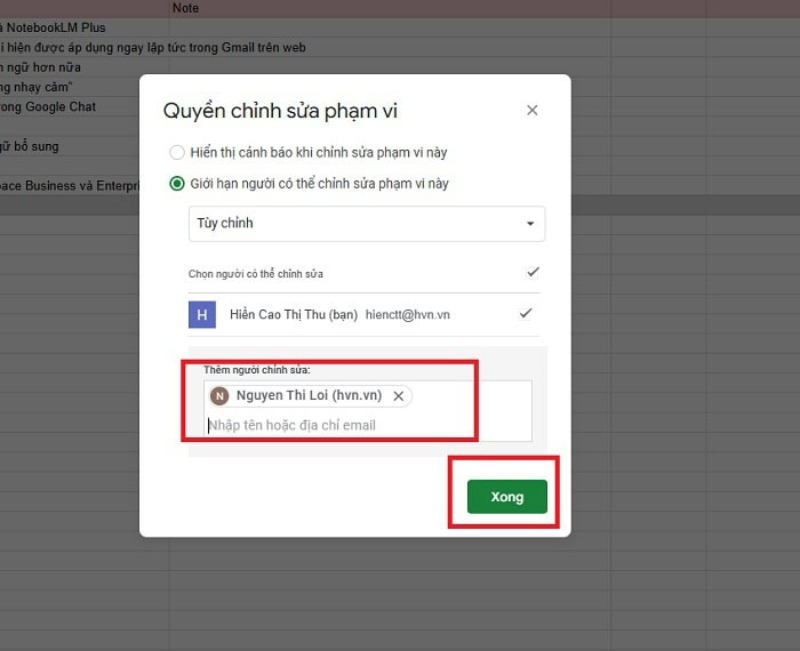Click the green Xong button

(x=506, y=496)
